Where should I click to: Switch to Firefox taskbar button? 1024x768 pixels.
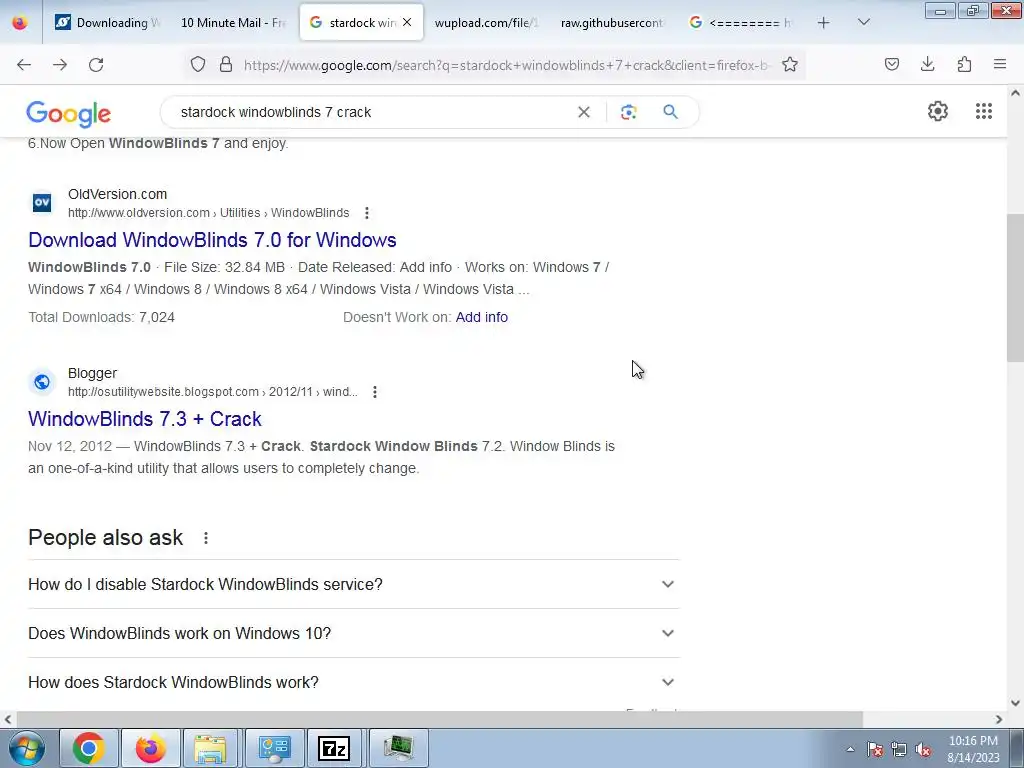coord(150,748)
